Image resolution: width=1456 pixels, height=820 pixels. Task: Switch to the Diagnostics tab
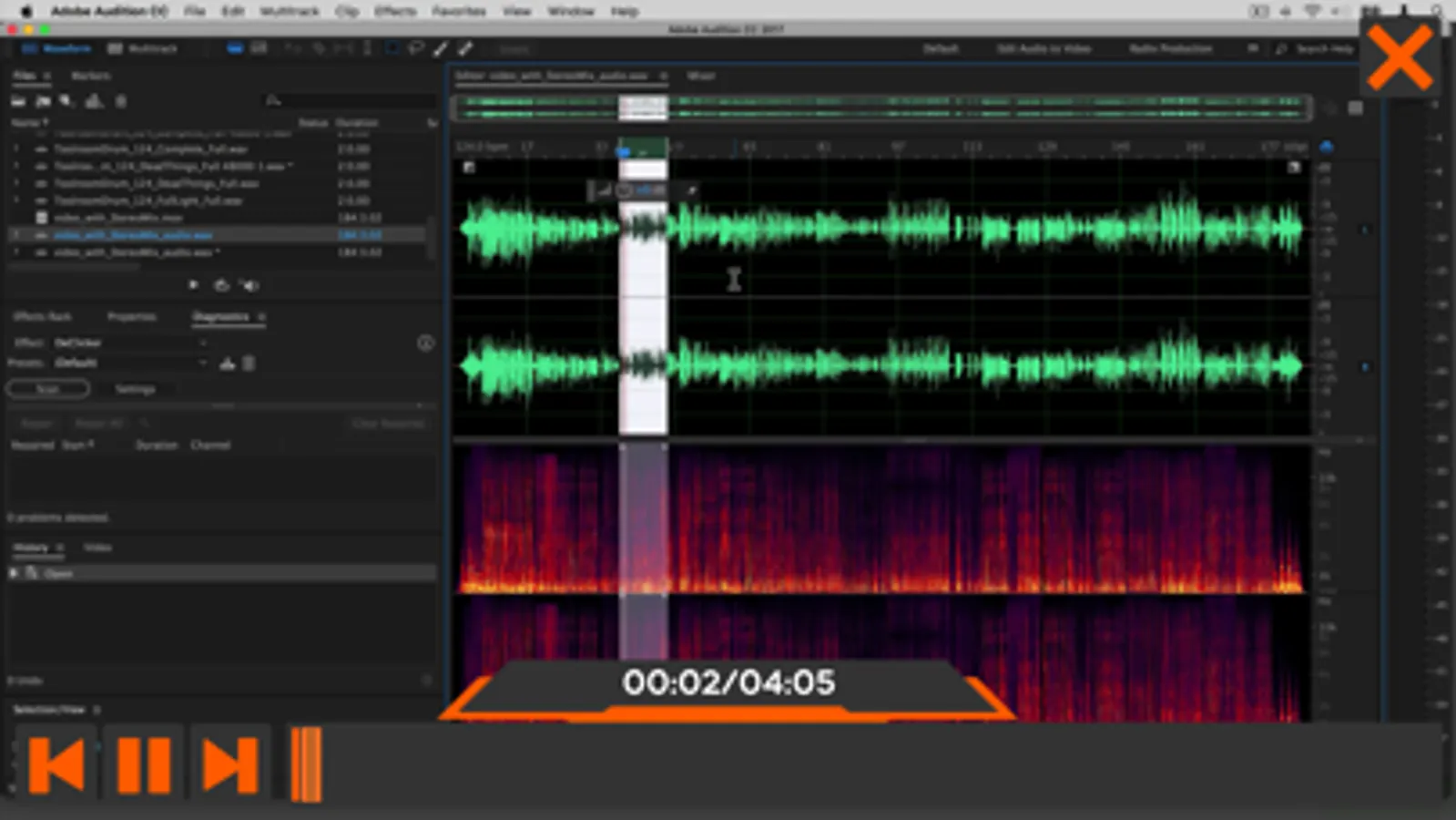click(x=220, y=316)
